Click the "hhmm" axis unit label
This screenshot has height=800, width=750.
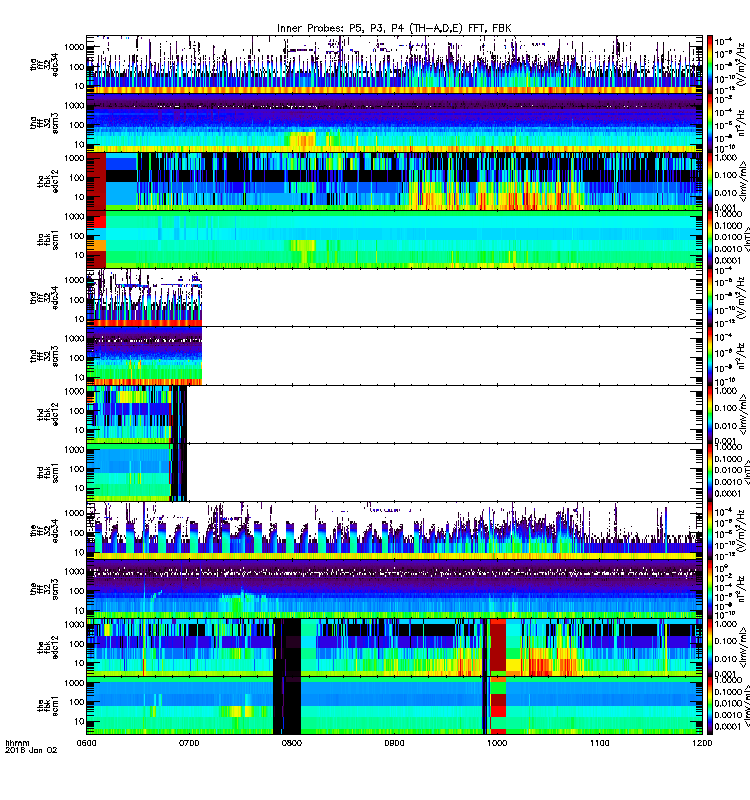(x=17, y=743)
